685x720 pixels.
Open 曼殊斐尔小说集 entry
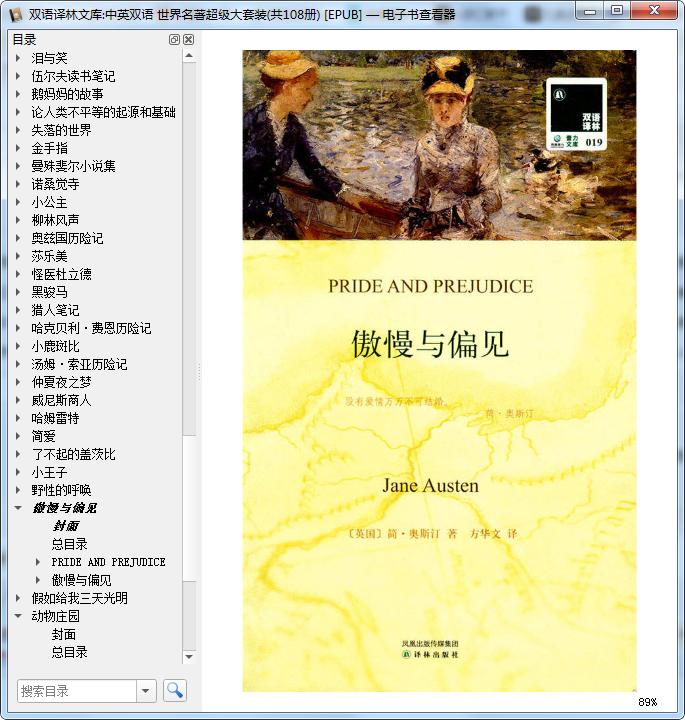tap(73, 166)
